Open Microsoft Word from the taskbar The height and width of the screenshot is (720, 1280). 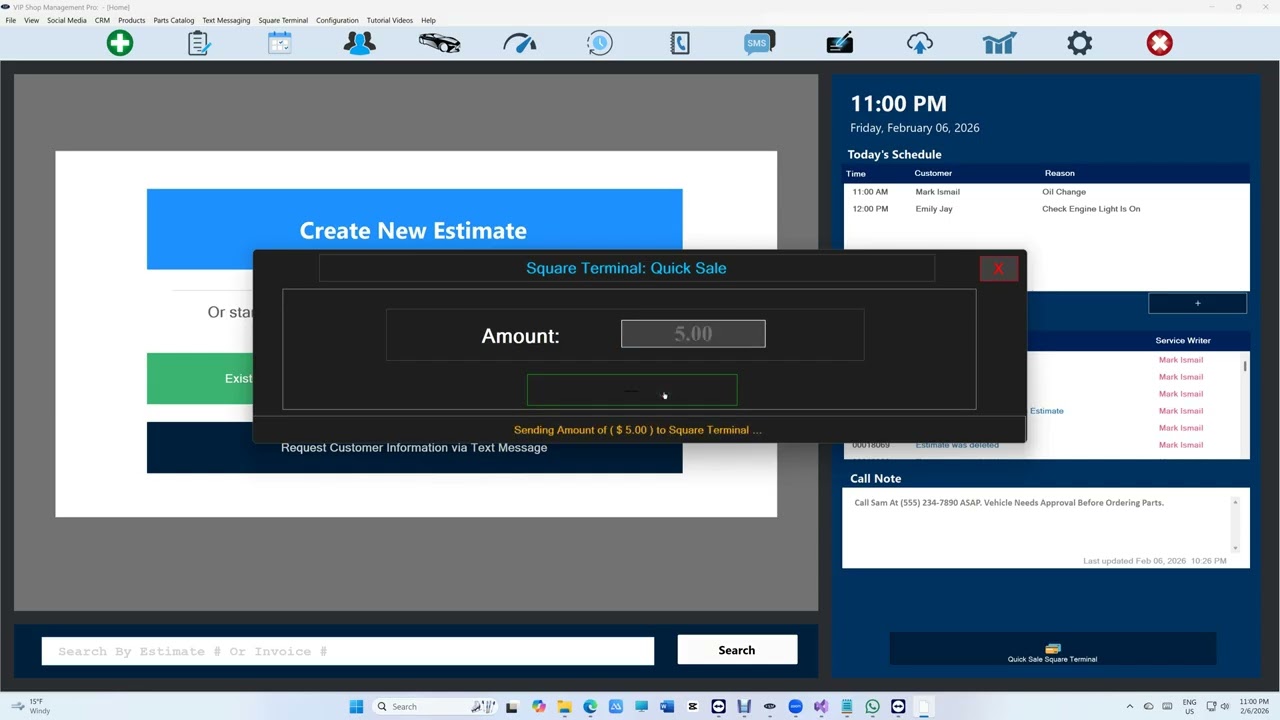click(x=667, y=707)
